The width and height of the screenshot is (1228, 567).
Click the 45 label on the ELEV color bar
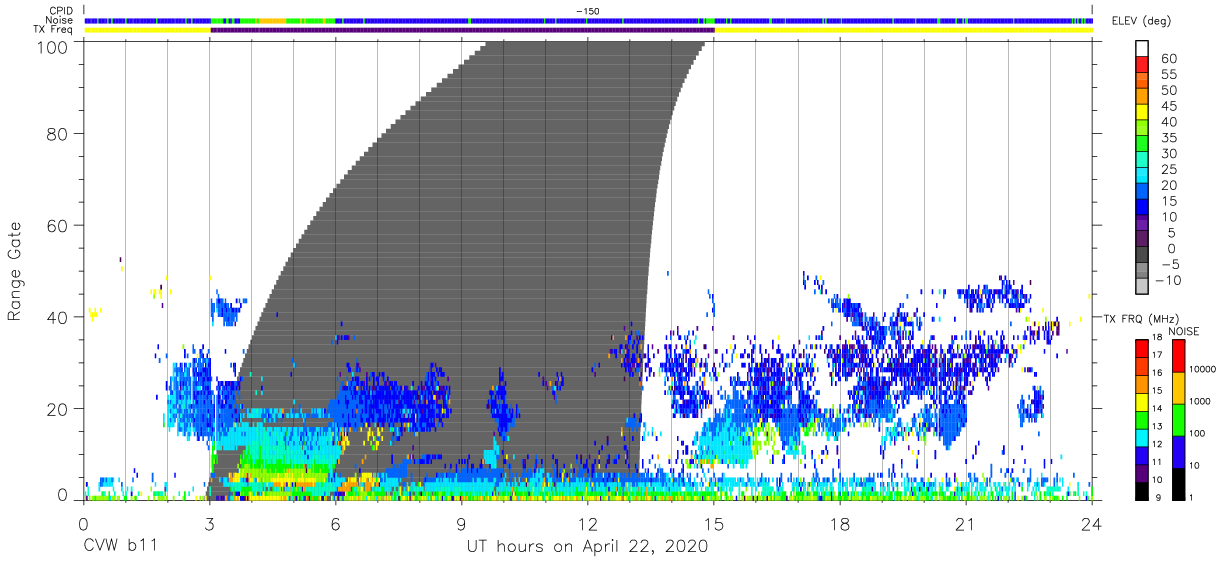coord(1169,106)
